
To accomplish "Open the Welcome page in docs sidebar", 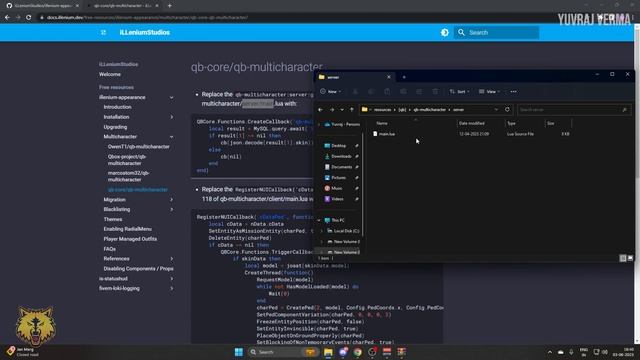I will 110,74.
